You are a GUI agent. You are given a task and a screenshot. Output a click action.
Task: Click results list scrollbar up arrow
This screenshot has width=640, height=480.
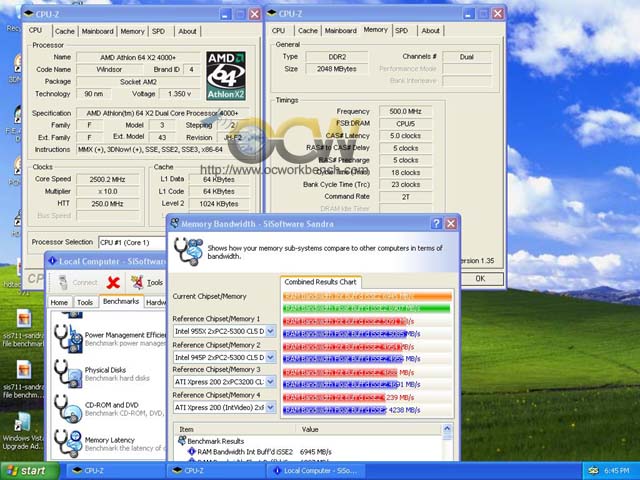447,429
